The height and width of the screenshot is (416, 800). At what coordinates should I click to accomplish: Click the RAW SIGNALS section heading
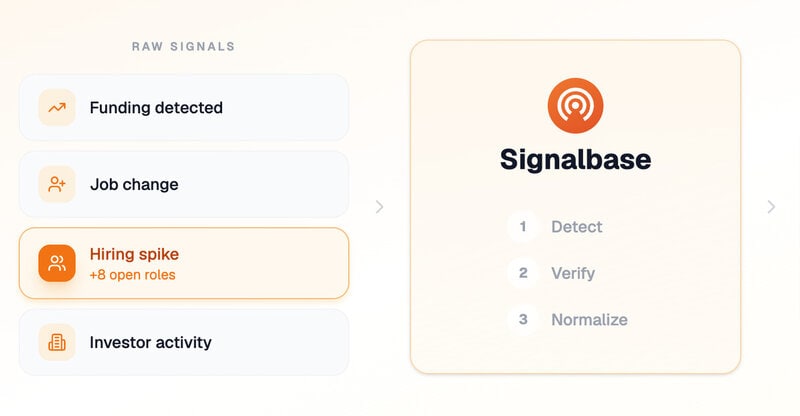(x=184, y=46)
